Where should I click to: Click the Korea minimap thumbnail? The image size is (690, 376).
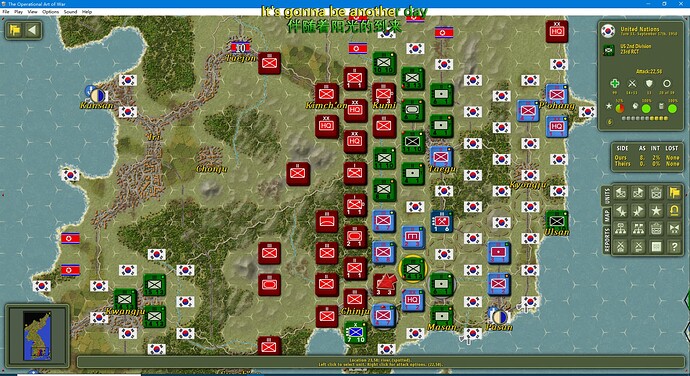coord(37,335)
